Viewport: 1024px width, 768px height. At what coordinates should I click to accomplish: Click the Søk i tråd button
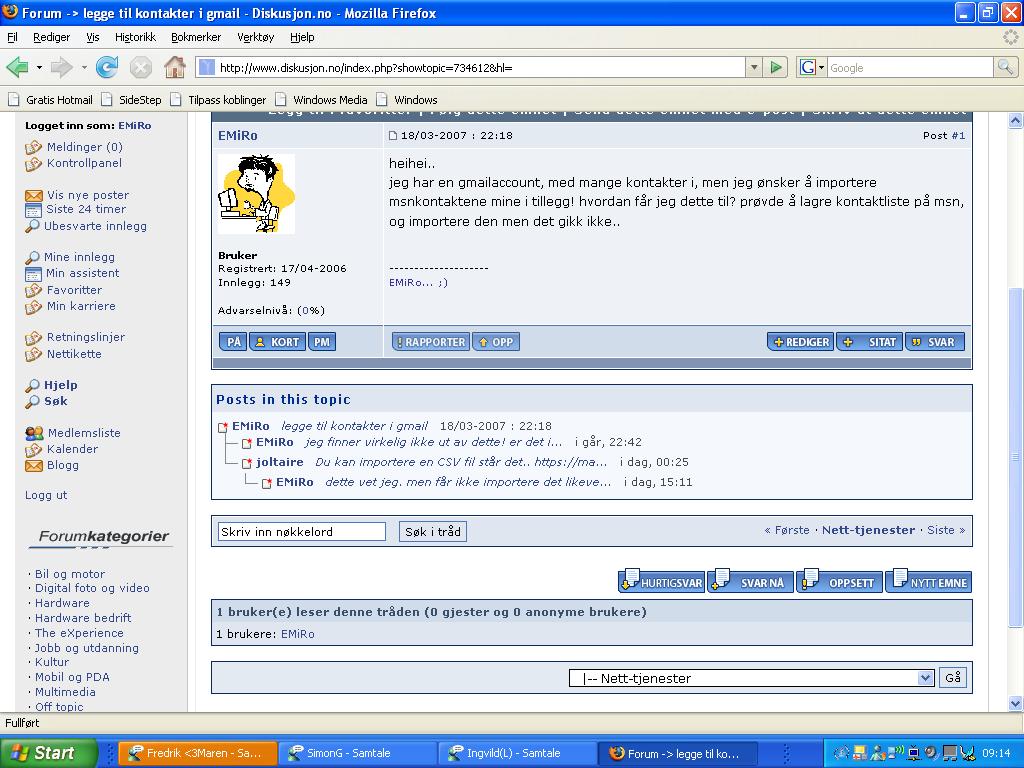coord(432,532)
